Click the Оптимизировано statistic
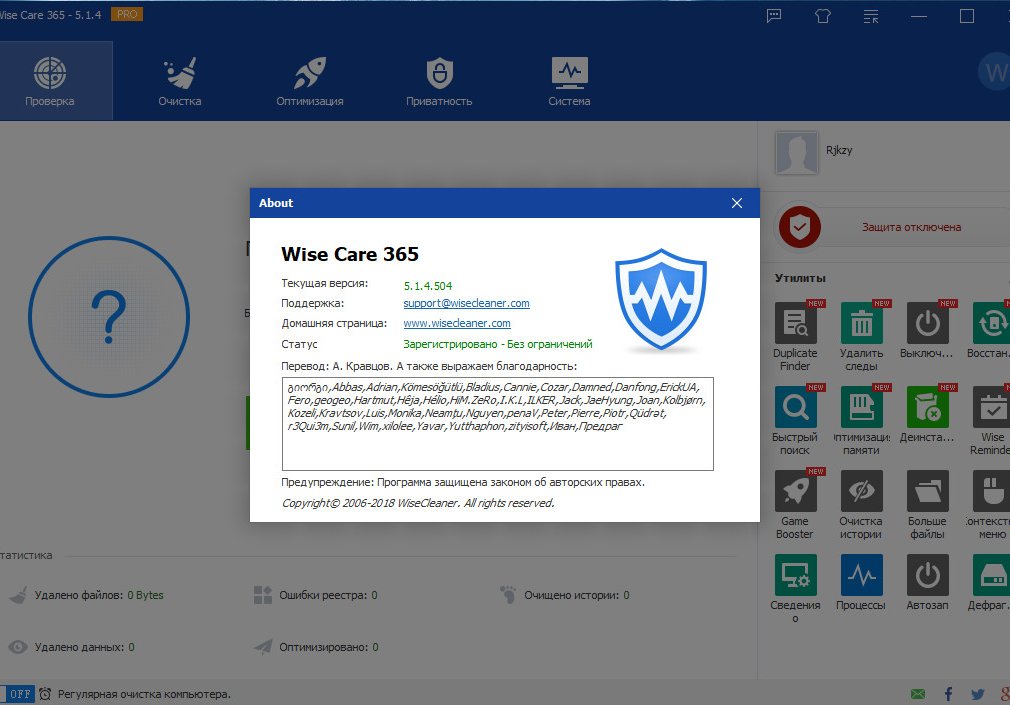Viewport: 1010px width, 705px height. 329,647
